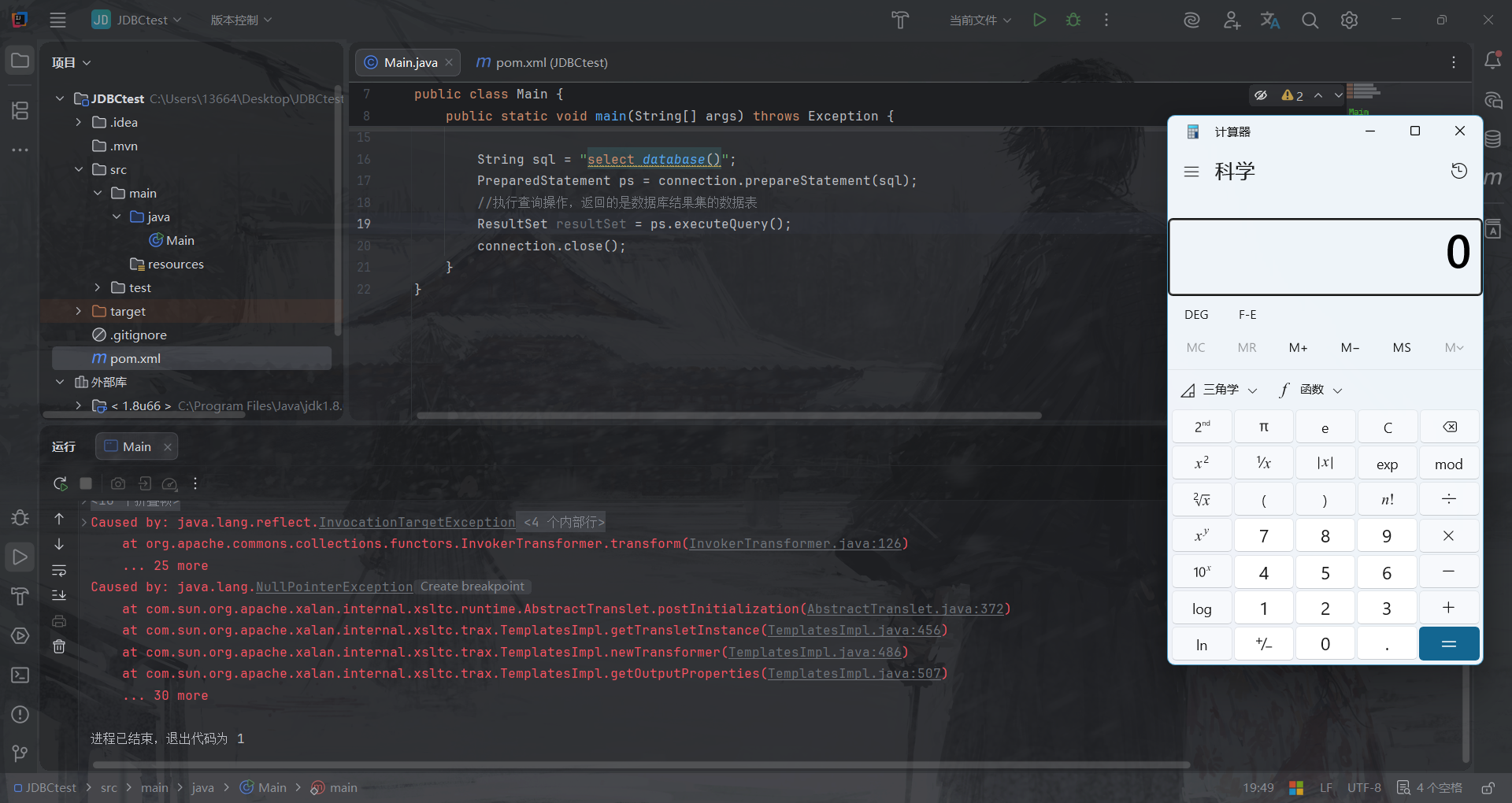Open the Notifications bell icon

(x=1492, y=61)
